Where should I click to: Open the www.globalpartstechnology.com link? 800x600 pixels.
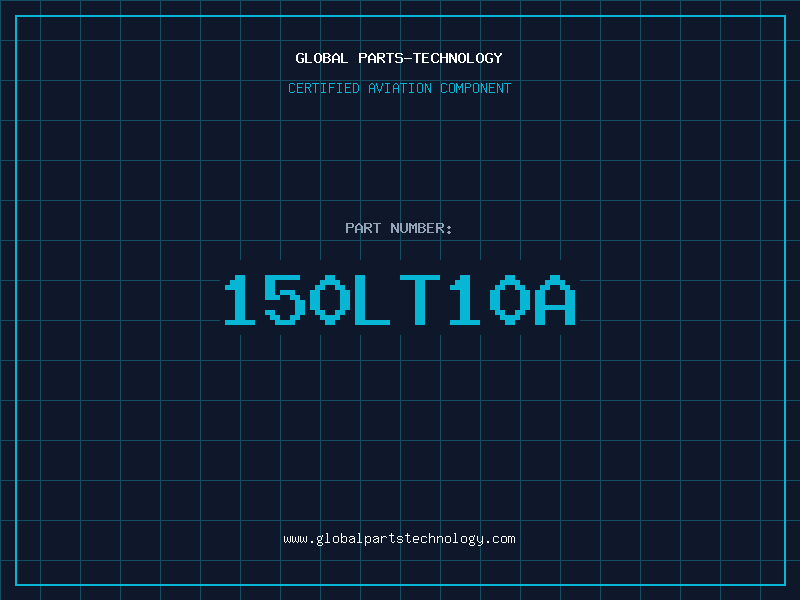399,539
